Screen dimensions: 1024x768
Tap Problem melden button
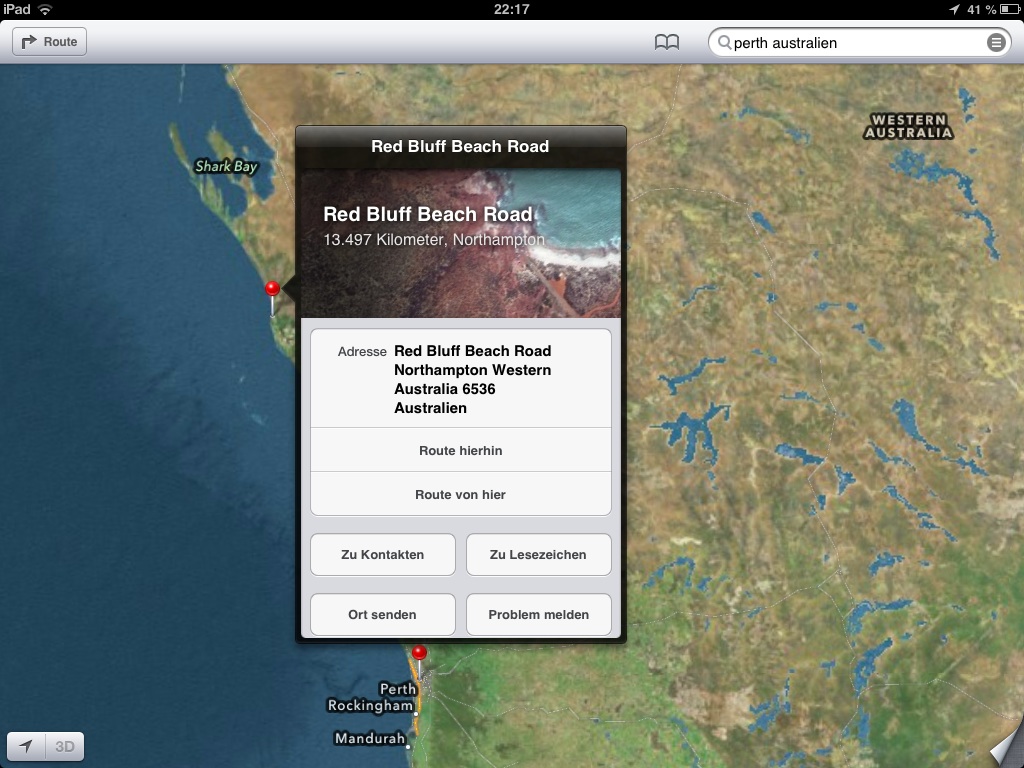click(539, 615)
